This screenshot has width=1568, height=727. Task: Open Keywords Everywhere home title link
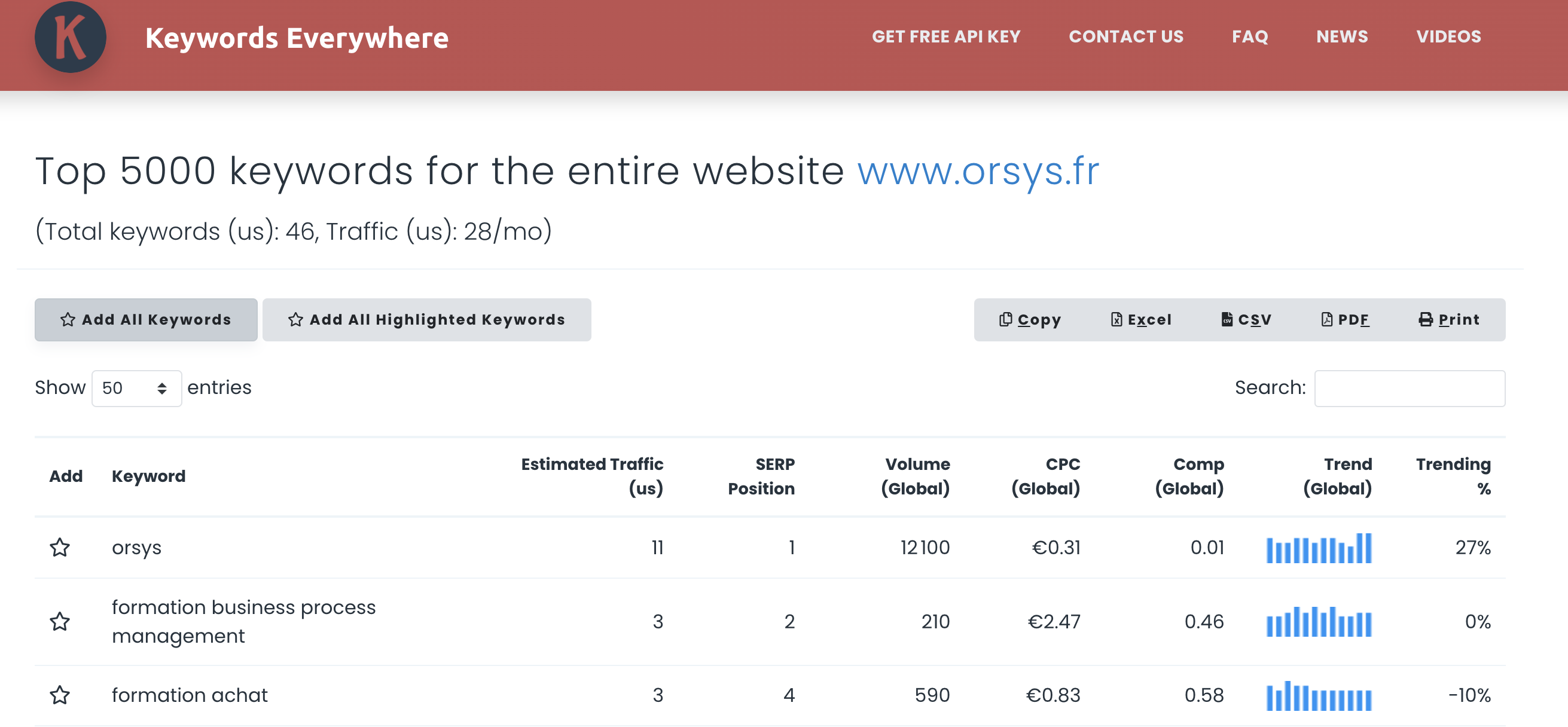point(297,38)
